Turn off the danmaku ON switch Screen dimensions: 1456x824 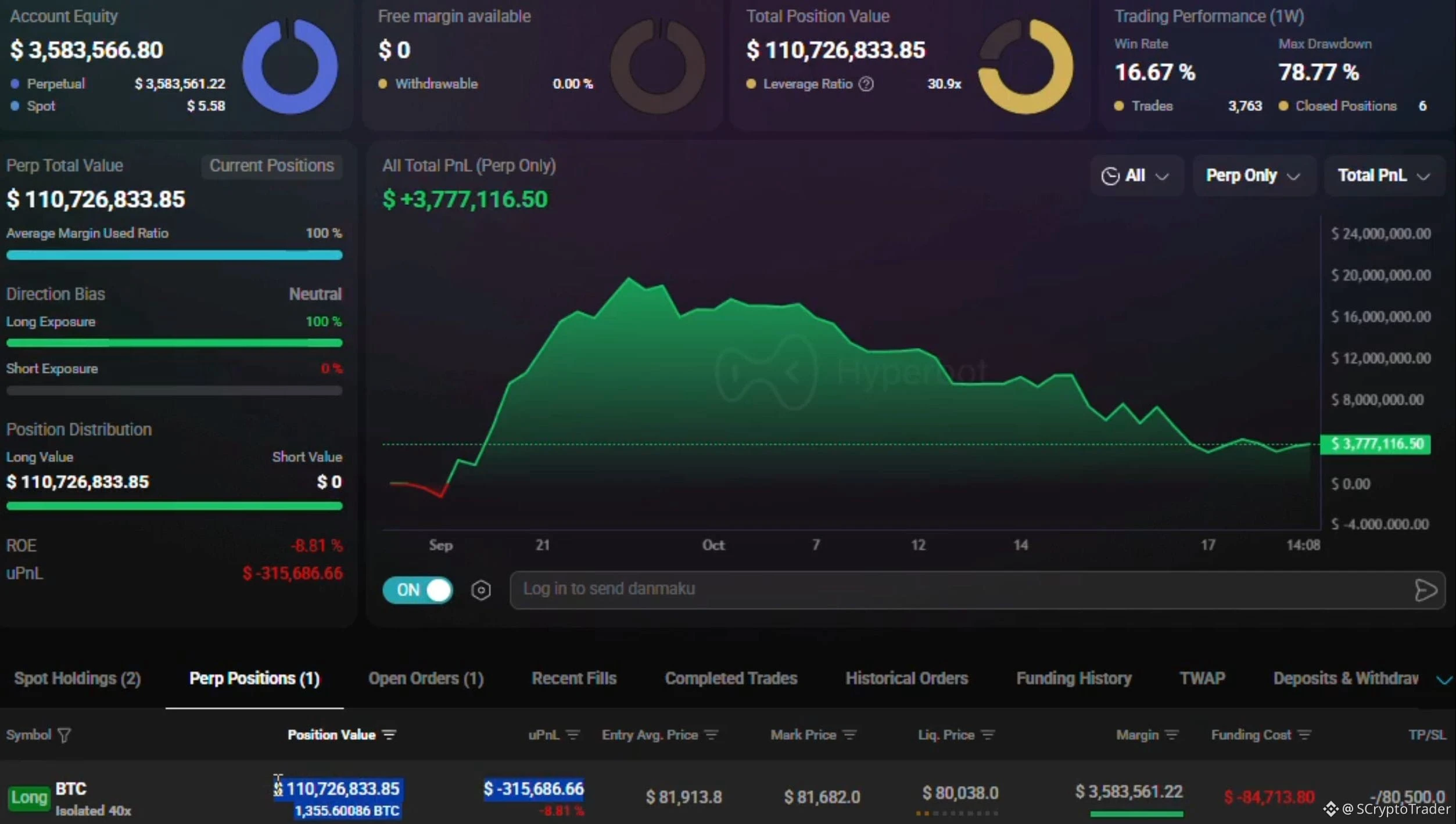click(x=417, y=589)
